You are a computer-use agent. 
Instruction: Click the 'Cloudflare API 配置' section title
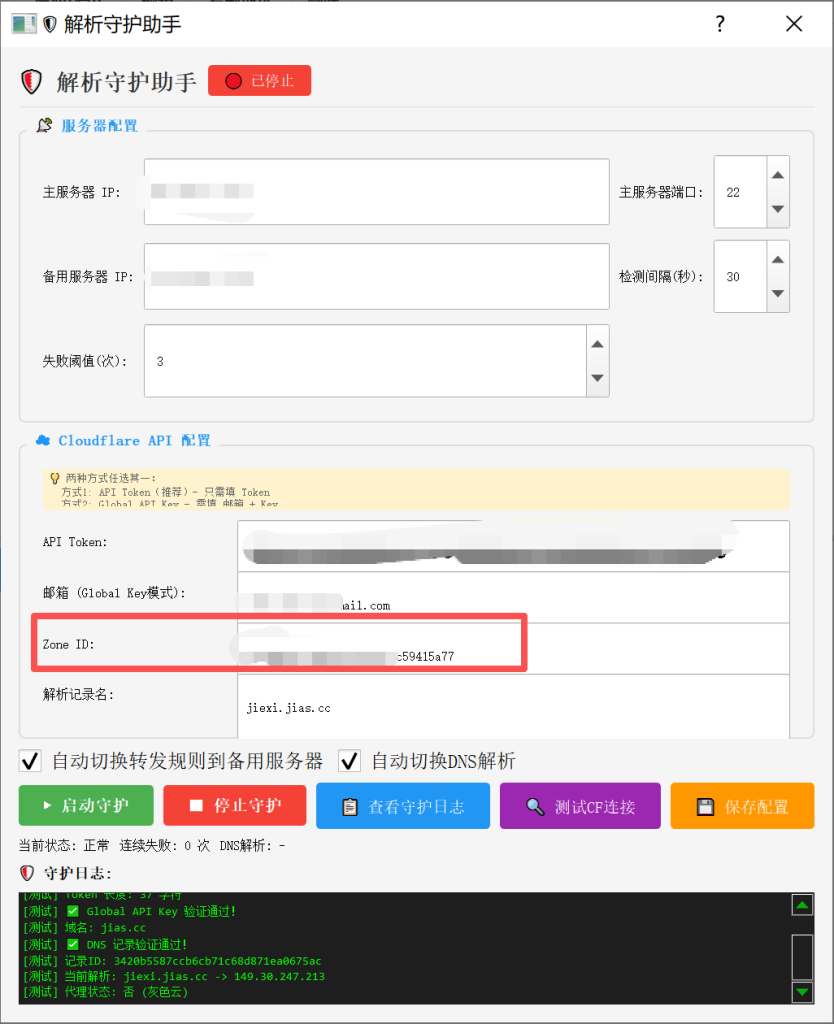[135, 440]
